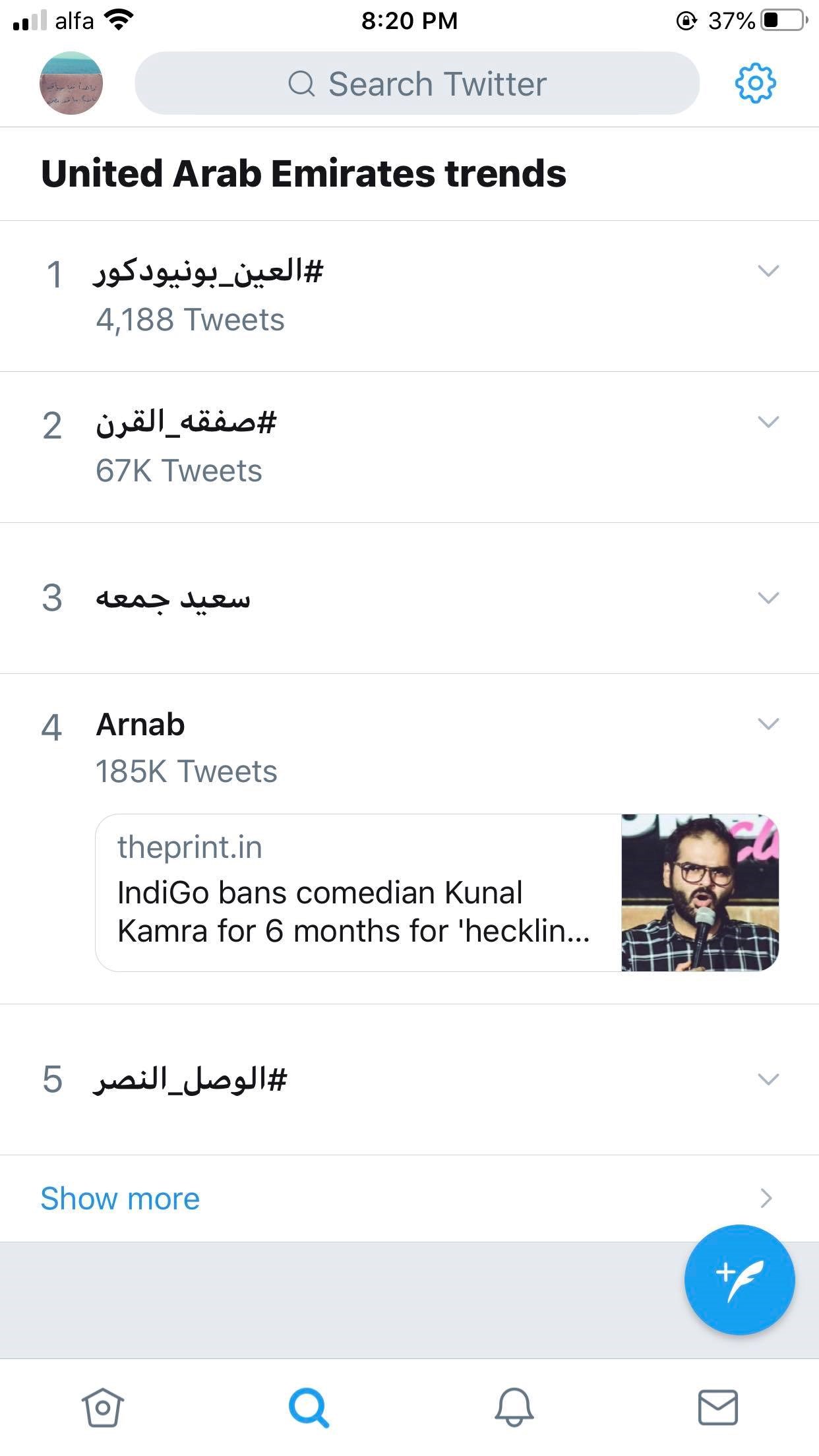Image resolution: width=819 pixels, height=1456 pixels.
Task: Tap the arrow next to Show more
Action: pos(766,1198)
